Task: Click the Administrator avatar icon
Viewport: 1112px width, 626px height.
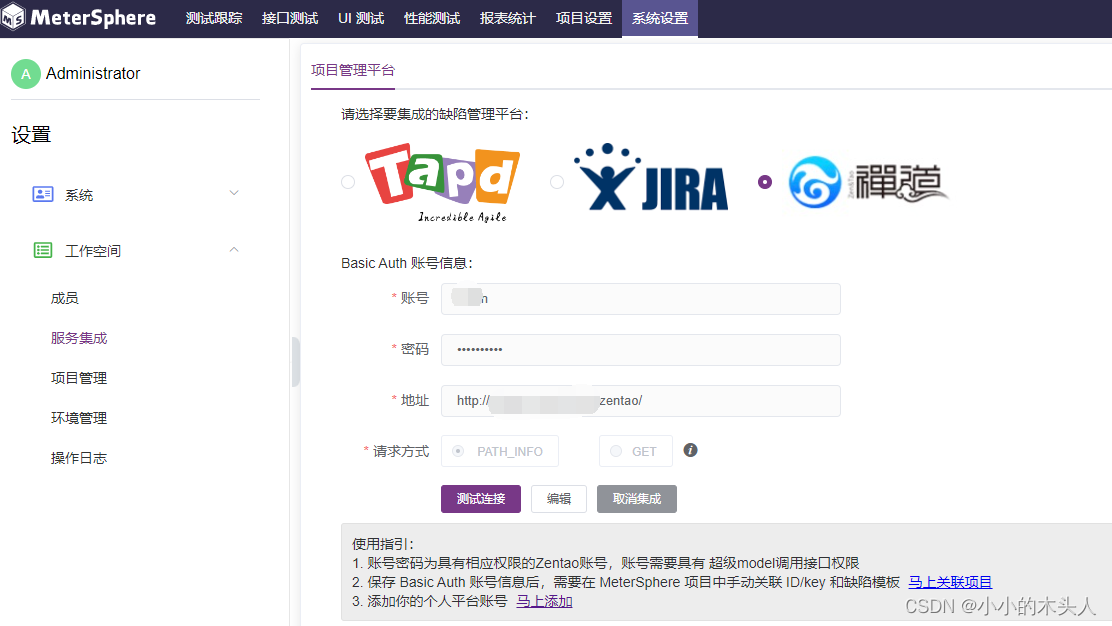Action: click(26, 74)
